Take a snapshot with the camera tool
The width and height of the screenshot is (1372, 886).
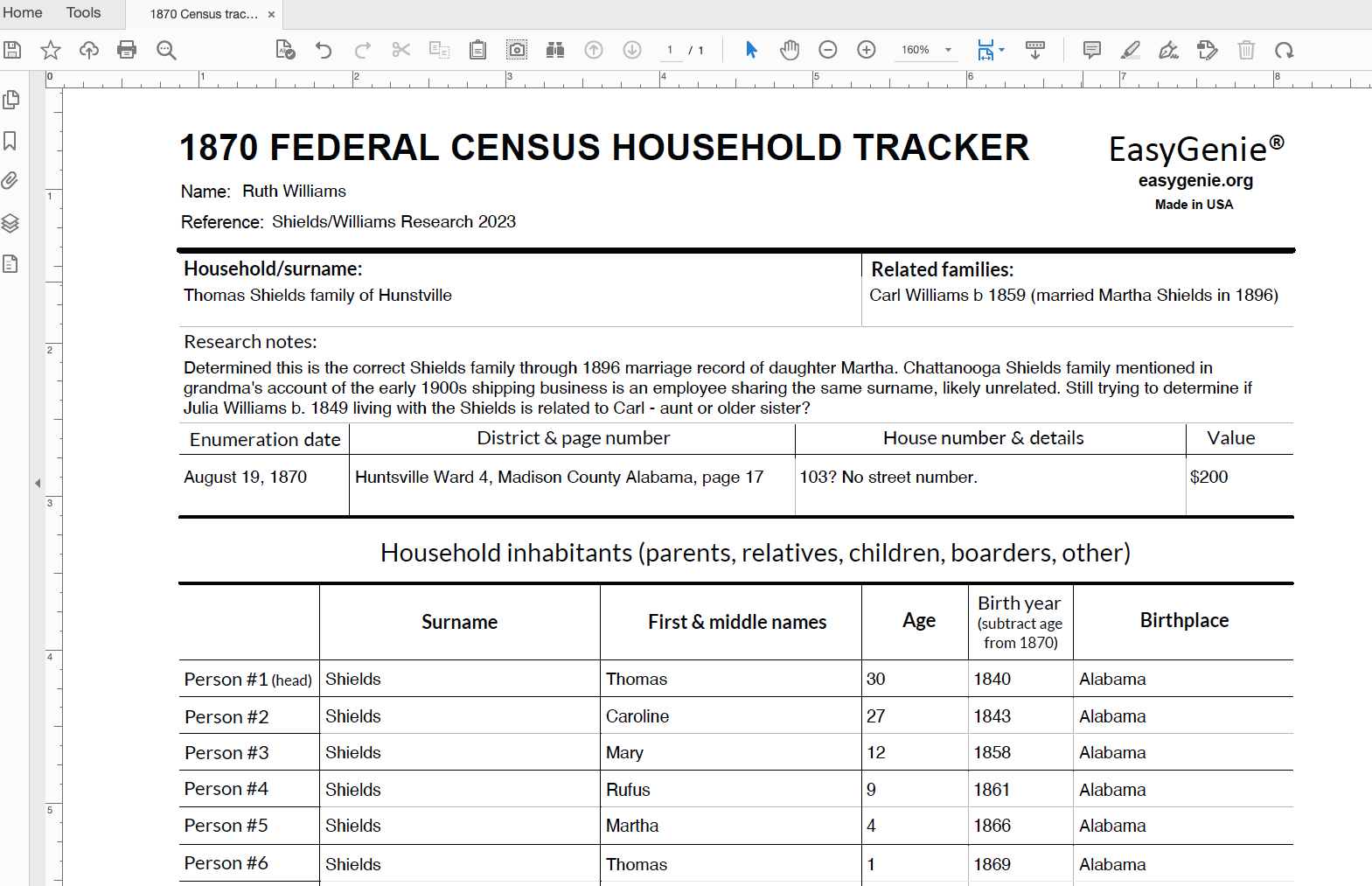517,50
